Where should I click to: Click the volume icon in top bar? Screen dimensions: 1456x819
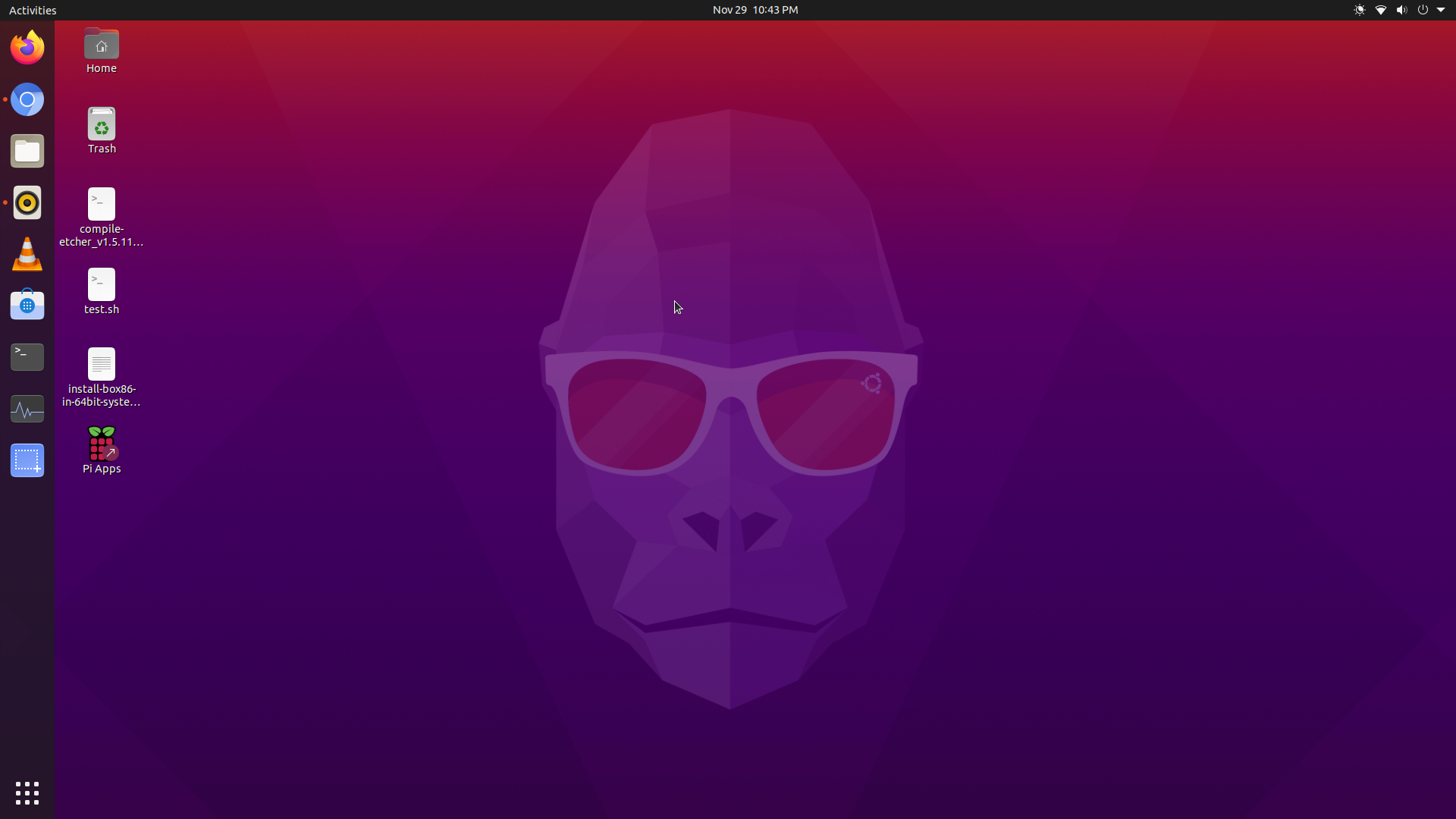tap(1401, 10)
